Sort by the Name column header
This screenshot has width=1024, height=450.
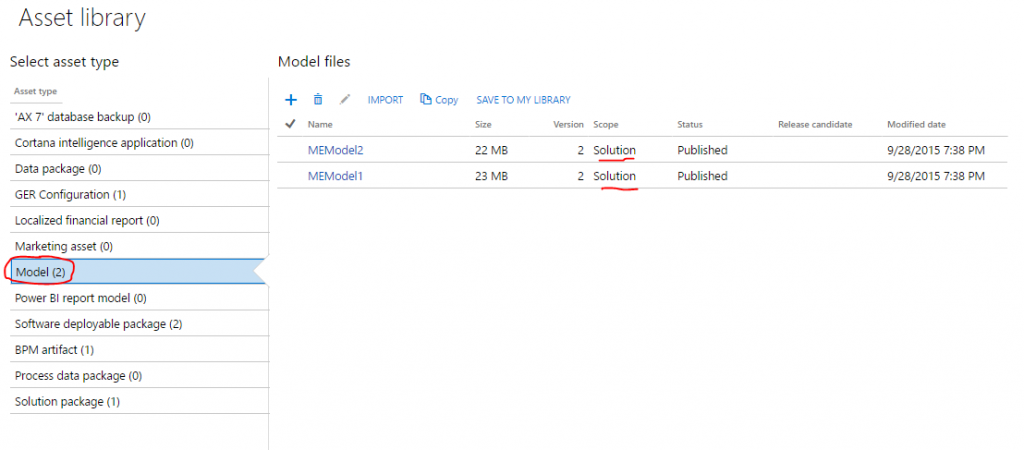320,125
